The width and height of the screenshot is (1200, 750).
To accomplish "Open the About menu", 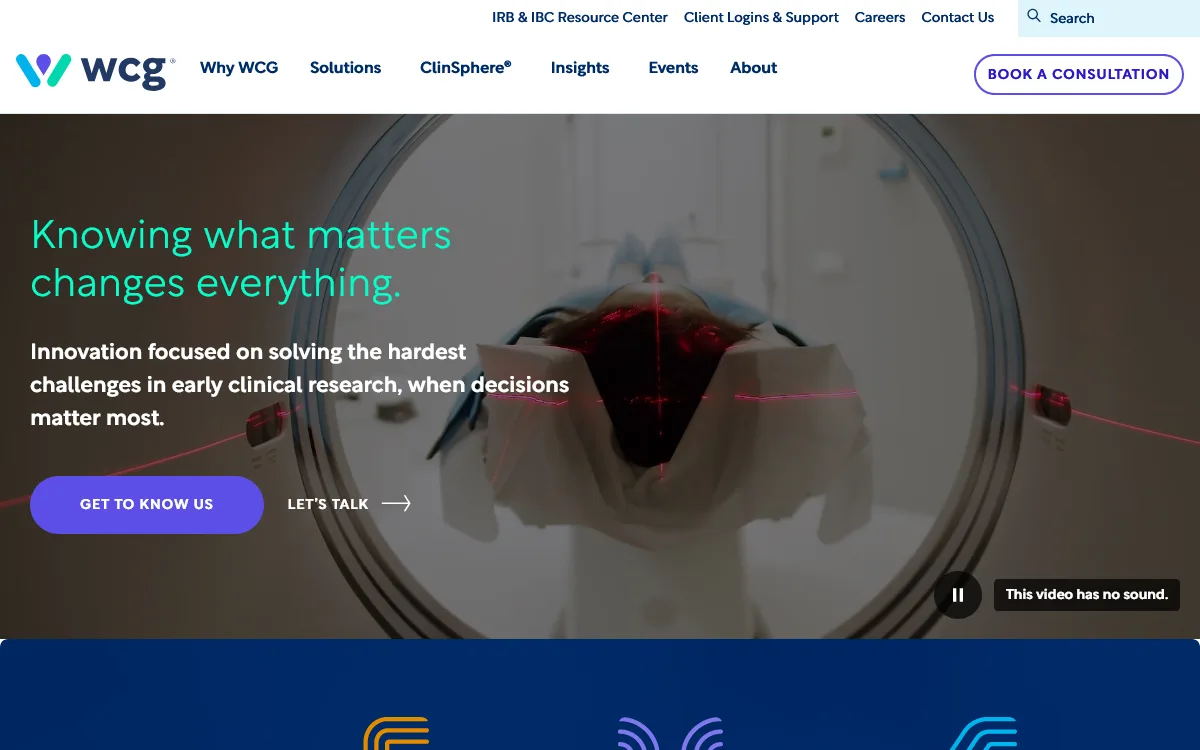I will (x=754, y=68).
